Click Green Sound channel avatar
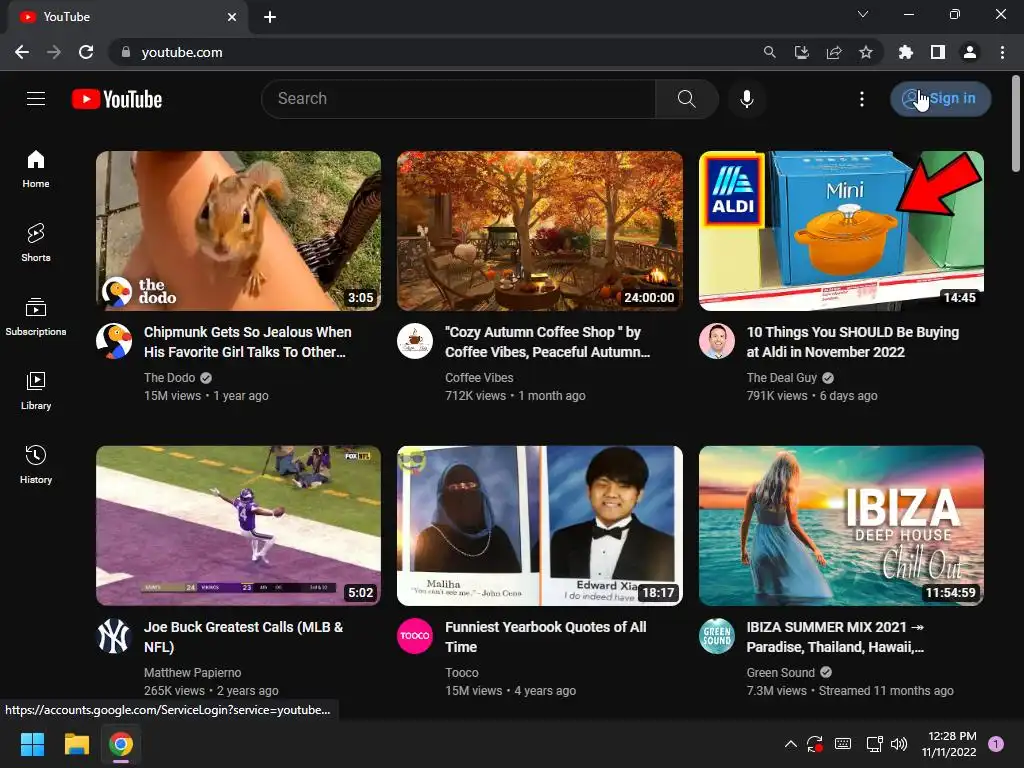The width and height of the screenshot is (1024, 768). click(x=716, y=636)
